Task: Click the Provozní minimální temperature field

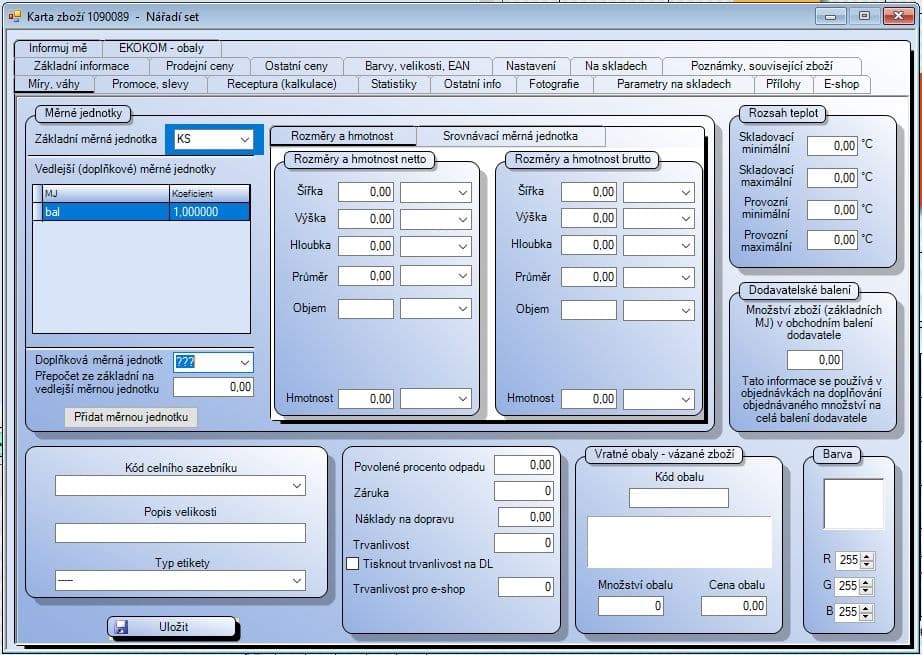Action: coord(833,210)
